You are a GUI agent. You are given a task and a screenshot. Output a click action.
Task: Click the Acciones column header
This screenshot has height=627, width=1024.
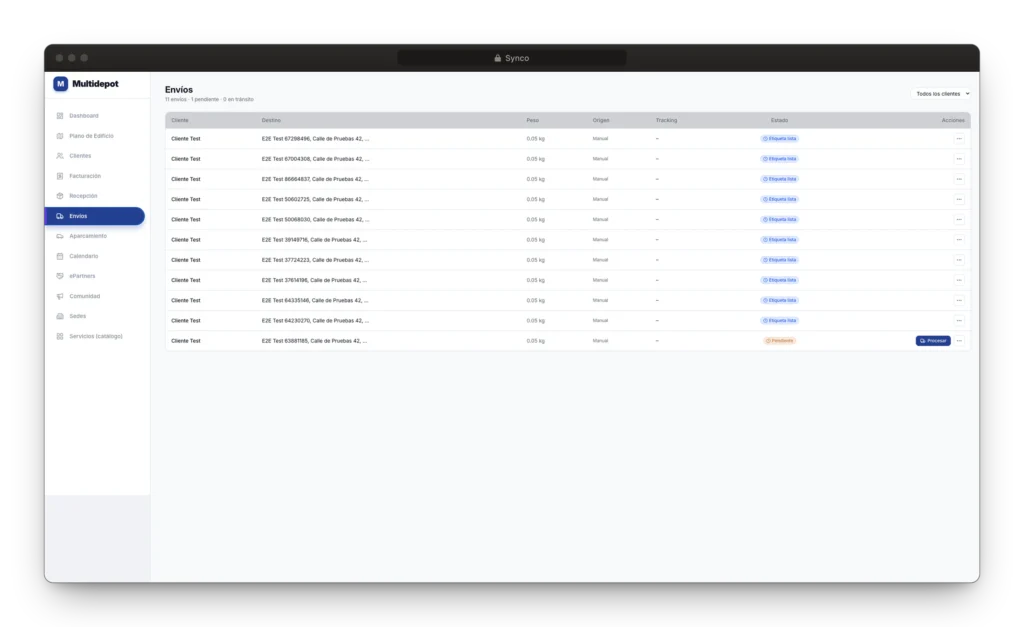pyautogui.click(x=953, y=120)
